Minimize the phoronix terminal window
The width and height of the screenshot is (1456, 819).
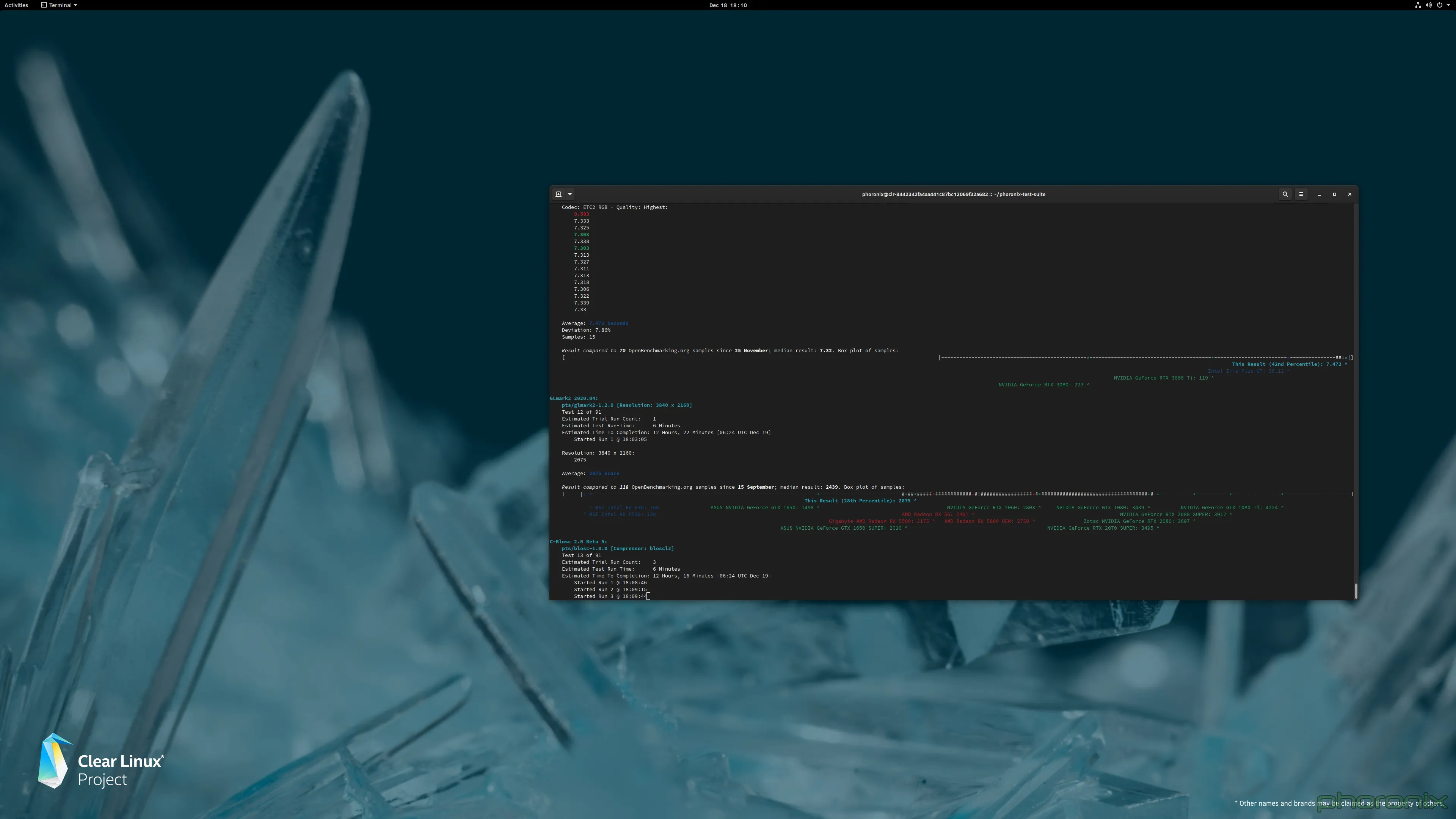tap(1319, 194)
